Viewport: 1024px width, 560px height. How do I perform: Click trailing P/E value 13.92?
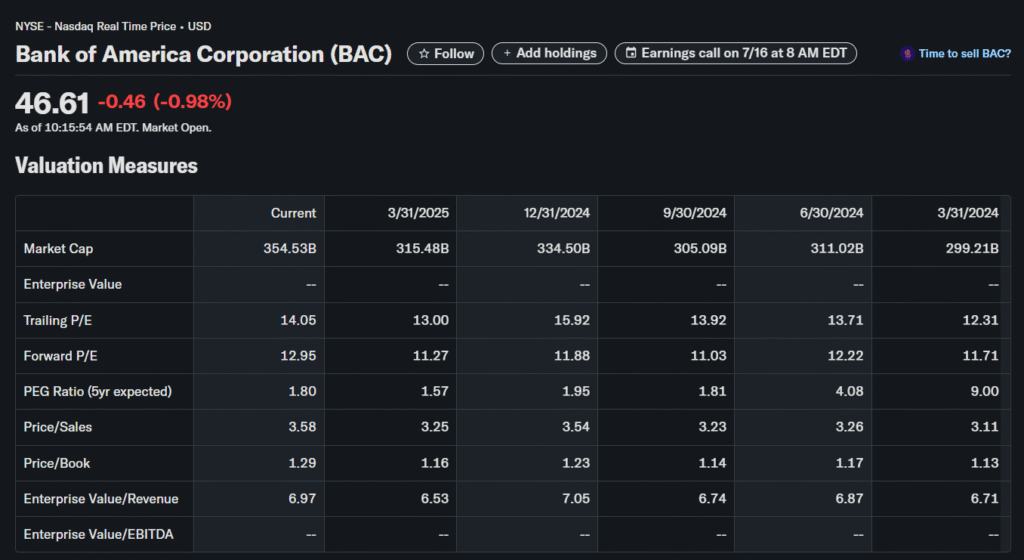709,320
